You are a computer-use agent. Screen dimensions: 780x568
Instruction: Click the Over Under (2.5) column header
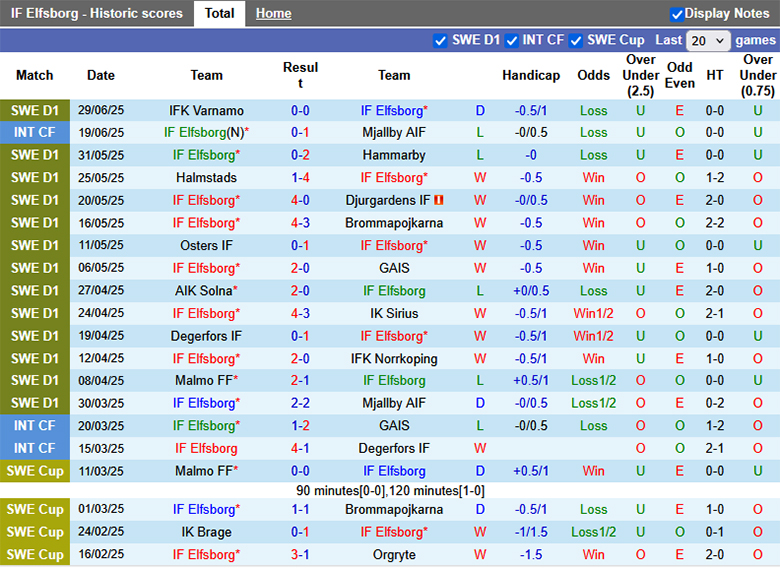[641, 75]
